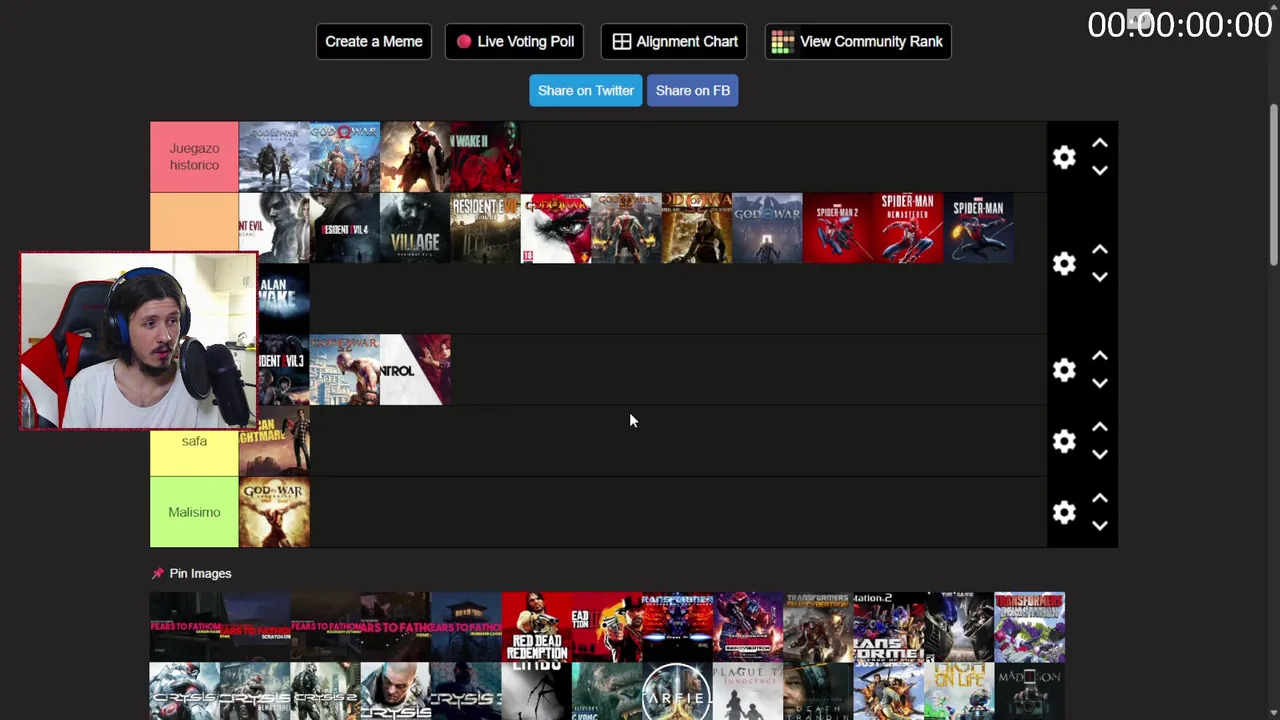The width and height of the screenshot is (1280, 720).
Task: Select the Resident Evil 7 cover
Action: (486, 228)
